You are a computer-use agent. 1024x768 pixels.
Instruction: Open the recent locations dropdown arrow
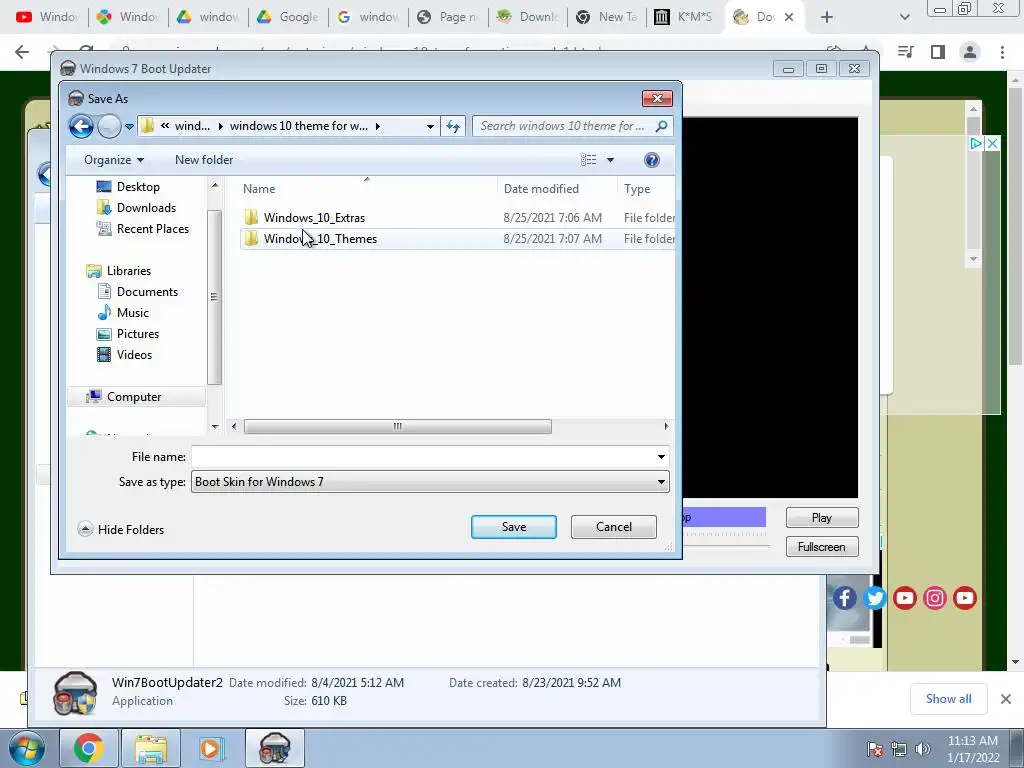pyautogui.click(x=129, y=127)
